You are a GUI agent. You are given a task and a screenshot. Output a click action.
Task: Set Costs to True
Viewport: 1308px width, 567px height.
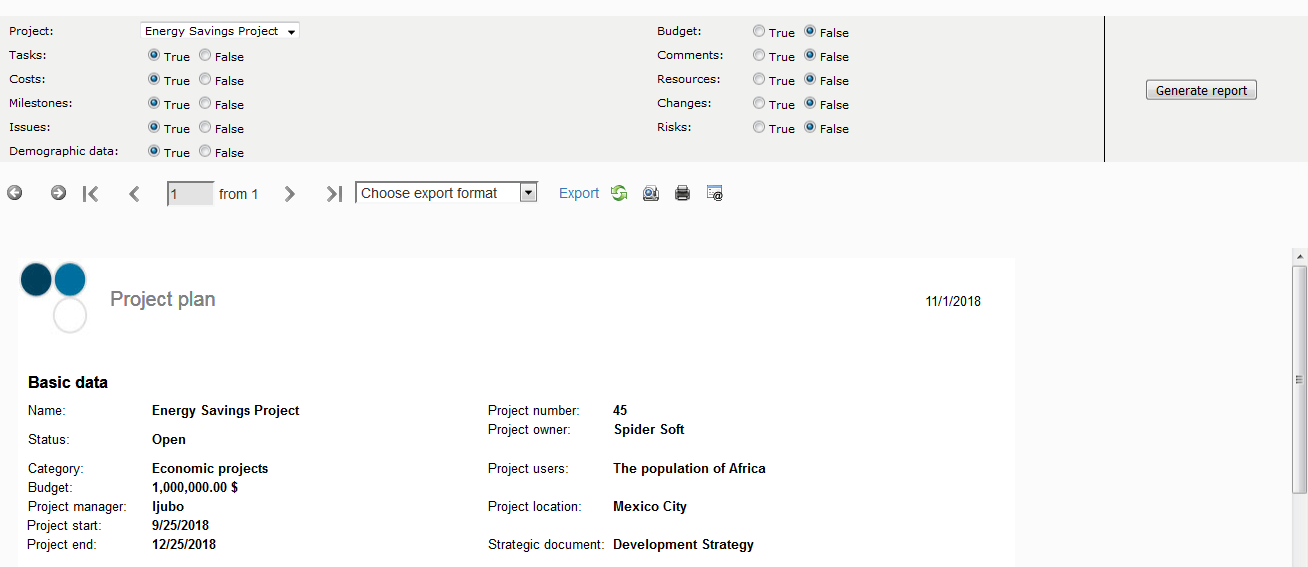coord(154,80)
